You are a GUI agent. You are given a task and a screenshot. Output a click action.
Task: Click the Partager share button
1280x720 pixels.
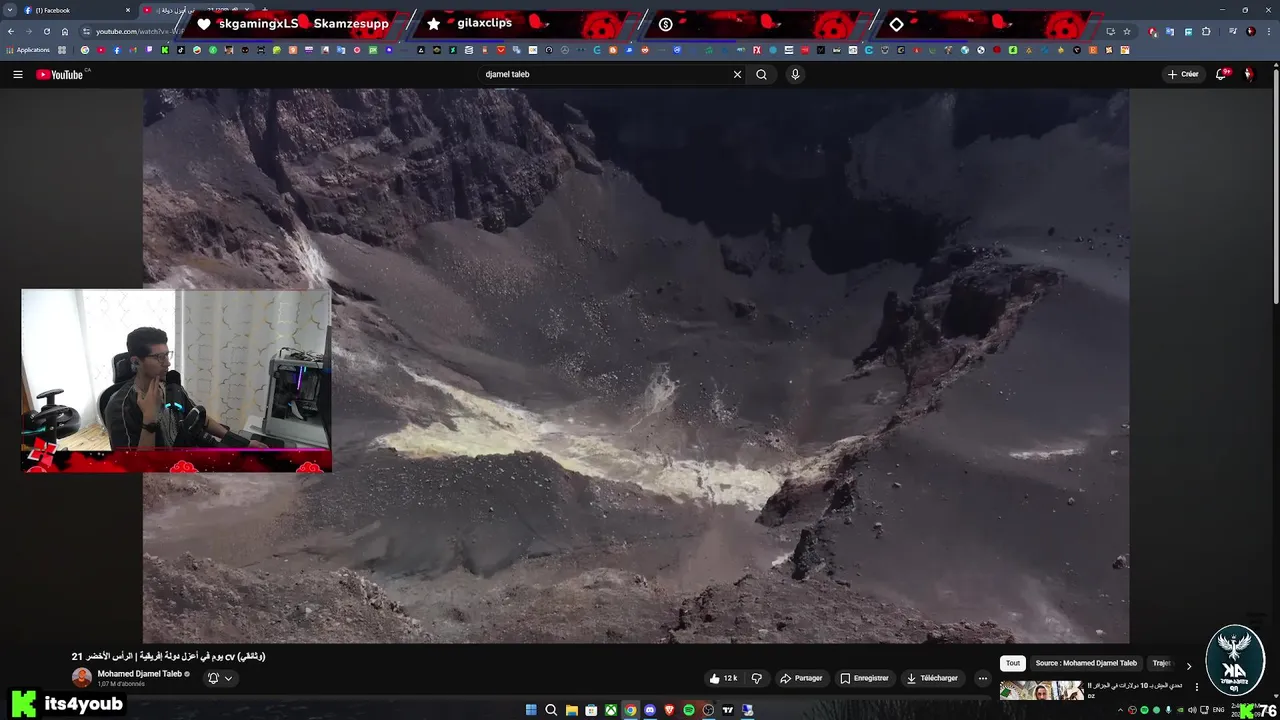tap(801, 678)
